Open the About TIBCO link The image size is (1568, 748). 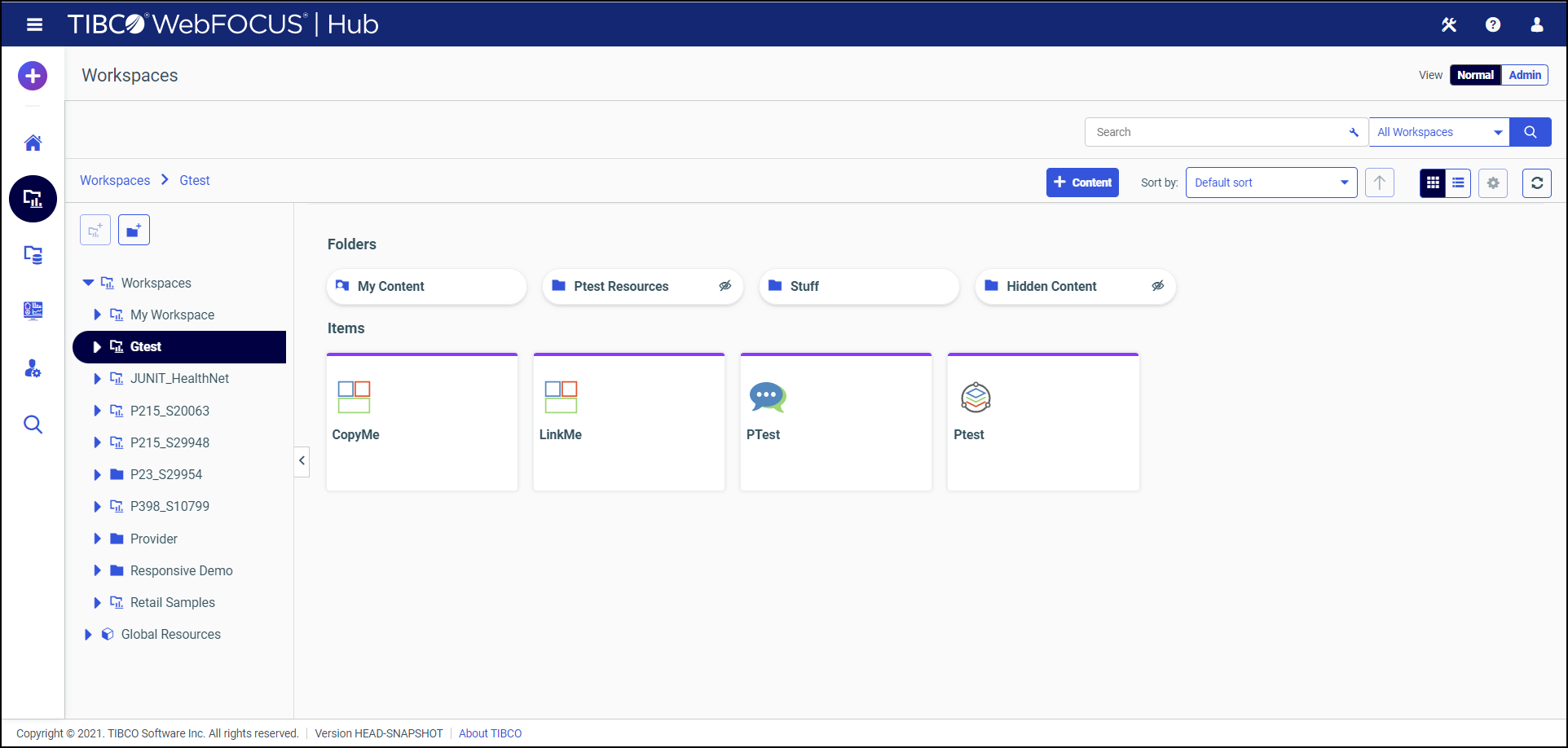coord(490,733)
